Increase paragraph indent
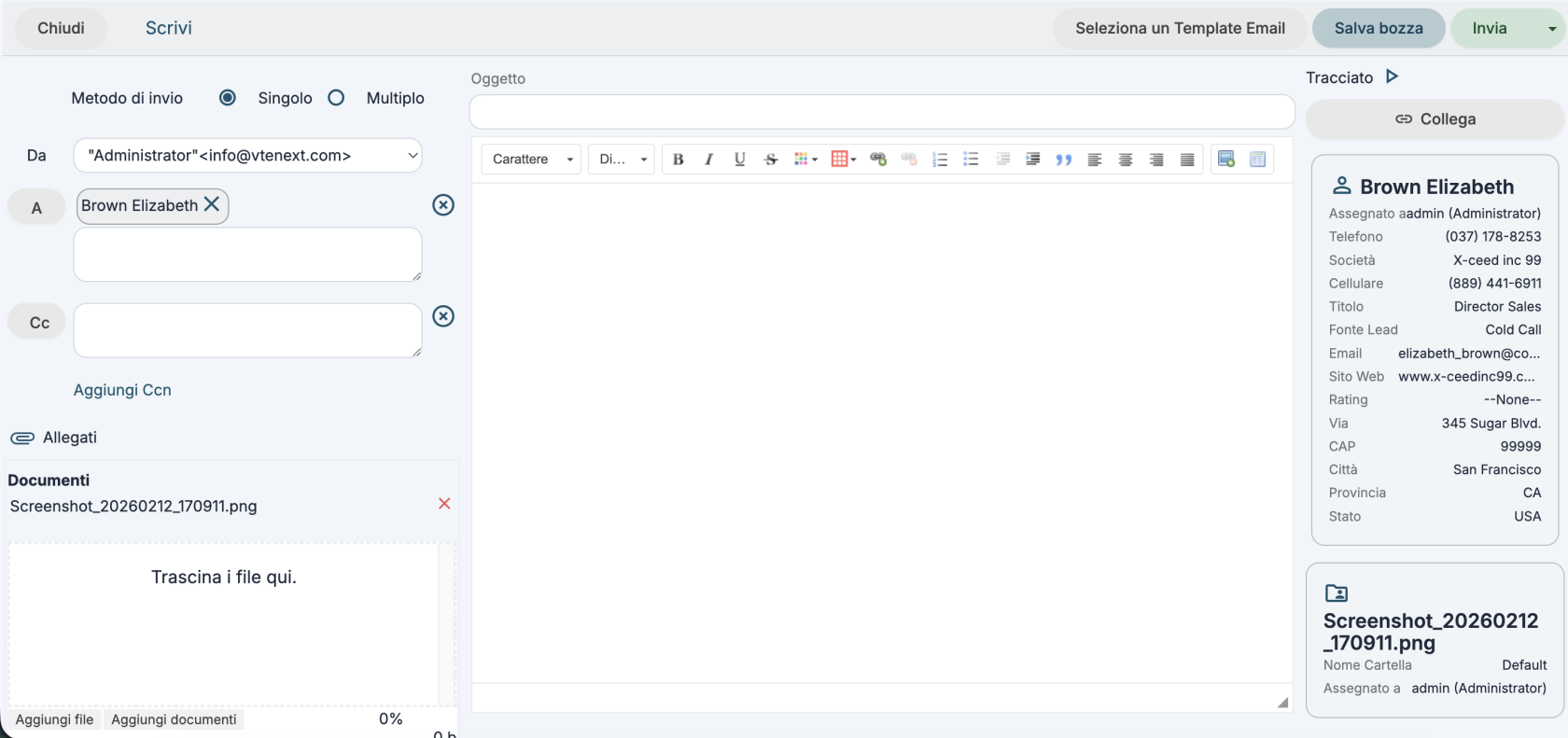The width and height of the screenshot is (1568, 738). [1033, 160]
